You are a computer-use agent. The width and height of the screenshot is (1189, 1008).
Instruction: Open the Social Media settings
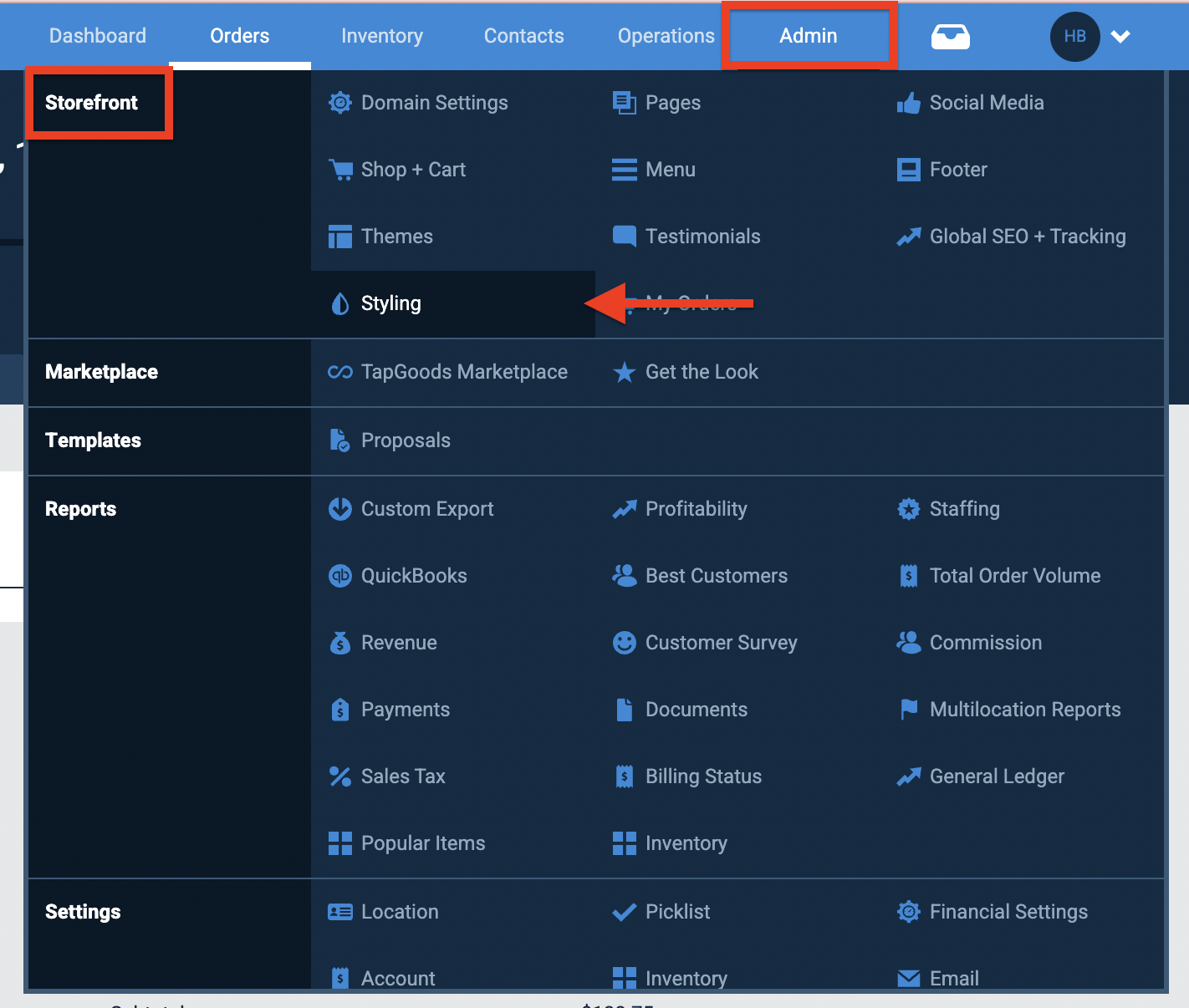click(987, 103)
